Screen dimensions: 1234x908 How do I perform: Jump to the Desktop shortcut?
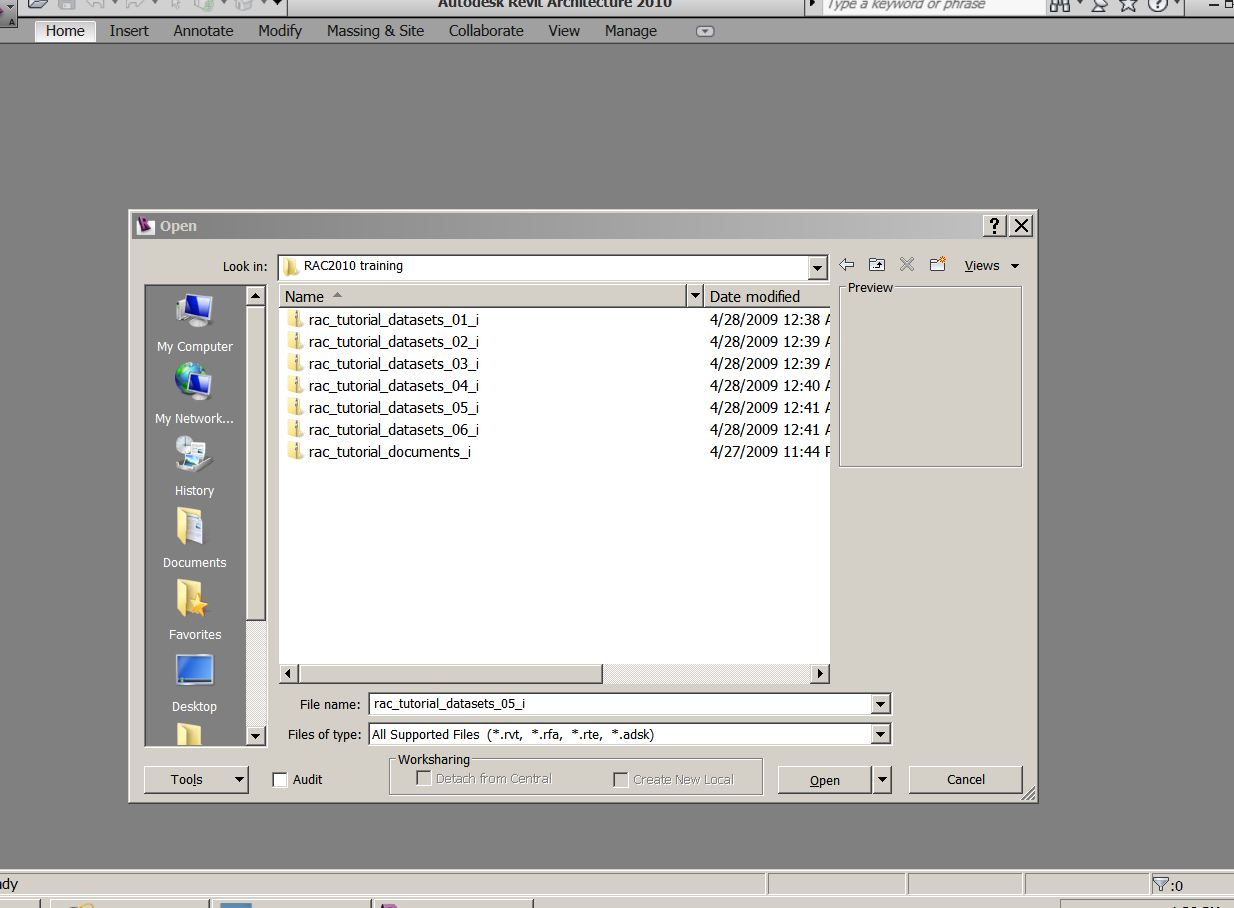(194, 685)
